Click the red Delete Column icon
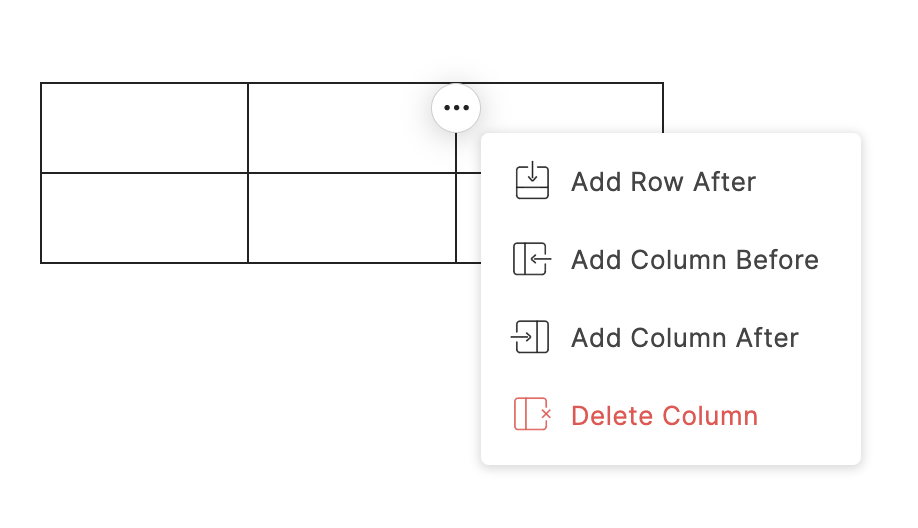 (532, 415)
